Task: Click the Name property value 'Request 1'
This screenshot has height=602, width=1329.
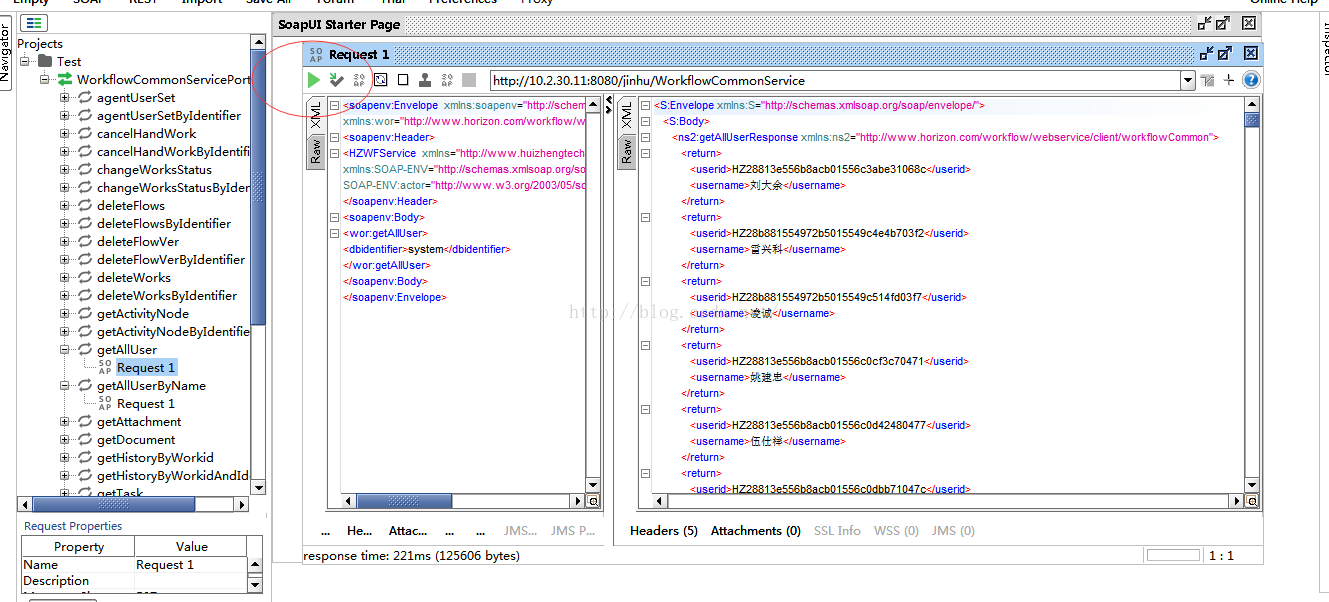Action: pos(190,564)
